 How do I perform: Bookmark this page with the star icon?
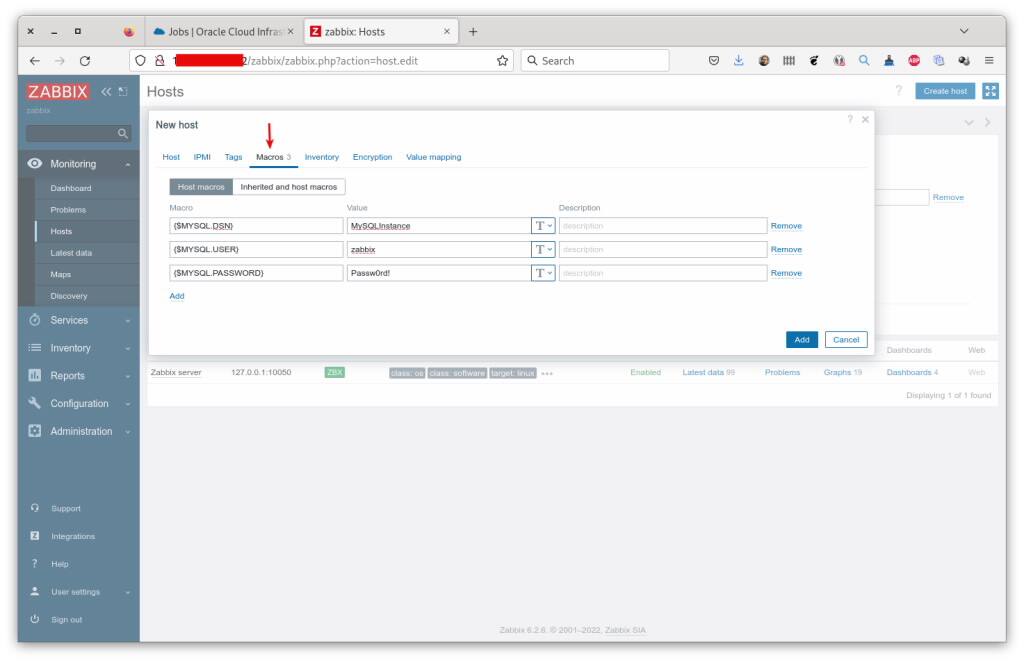(502, 61)
